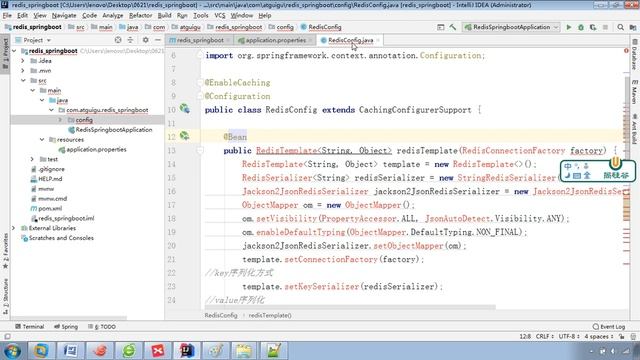
Task: Collapse all icon in Project panel header
Action: coord(130,40)
